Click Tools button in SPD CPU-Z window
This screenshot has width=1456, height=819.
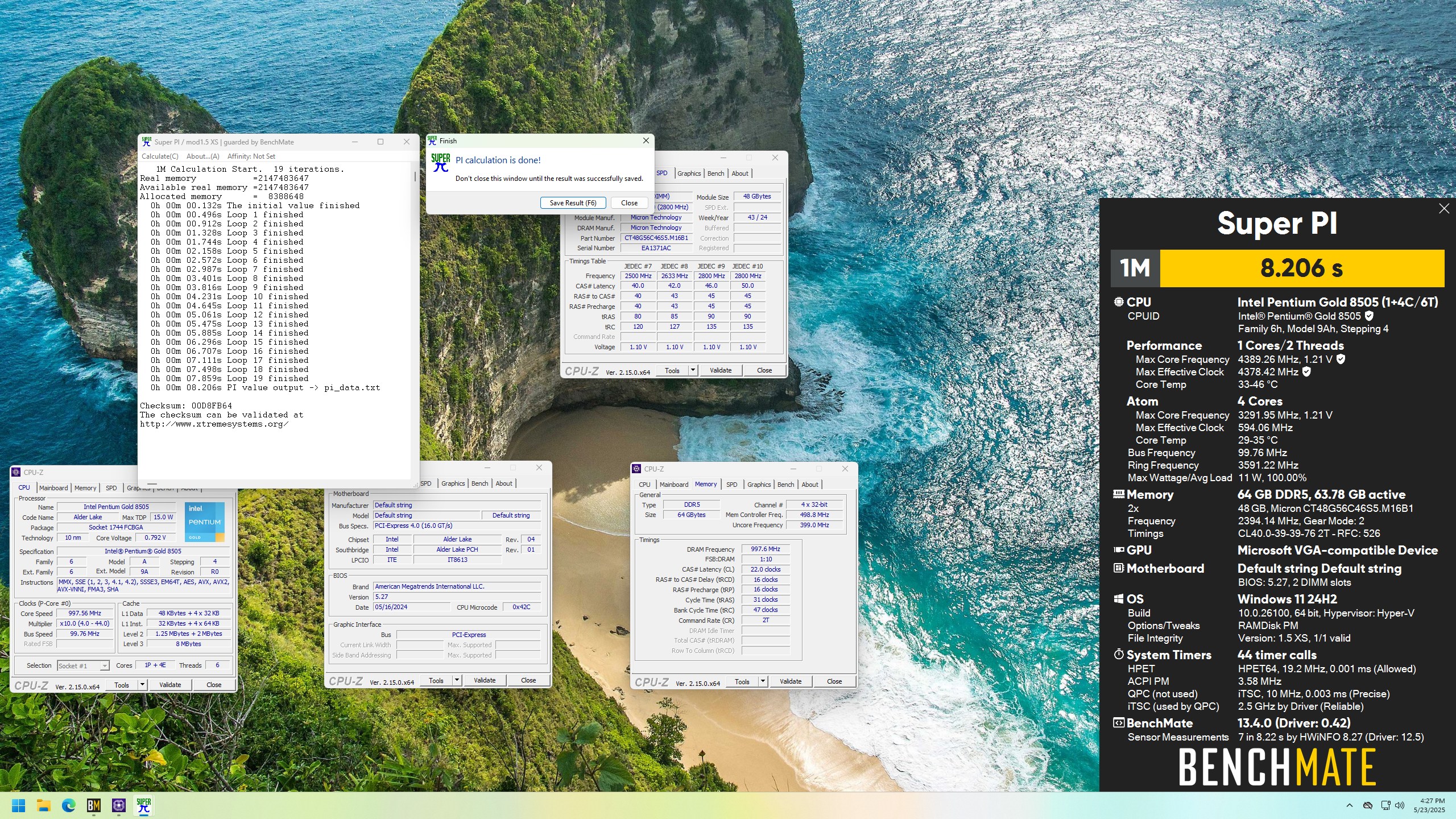point(672,370)
